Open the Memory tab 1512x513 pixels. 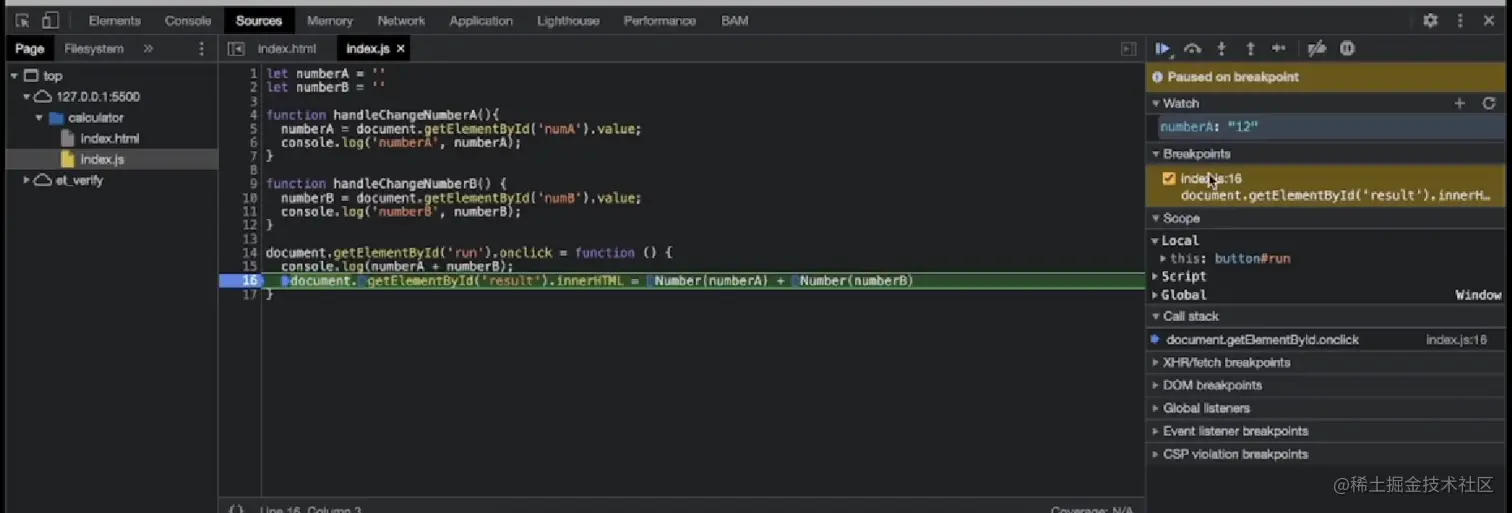click(330, 20)
